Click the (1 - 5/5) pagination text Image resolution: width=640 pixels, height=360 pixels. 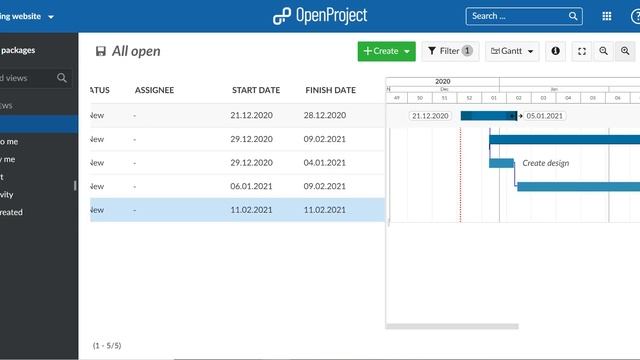click(107, 346)
